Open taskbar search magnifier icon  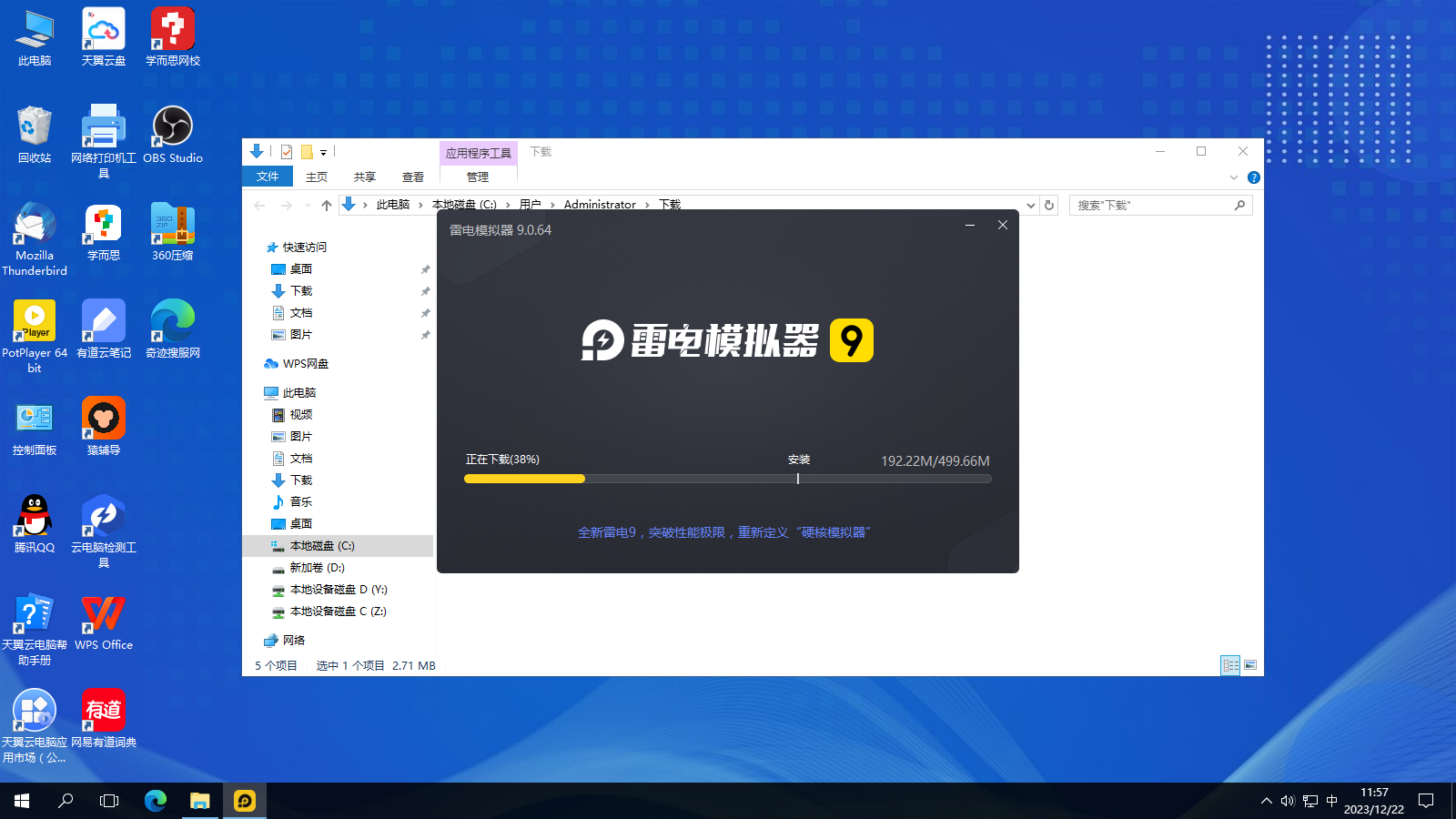click(x=66, y=801)
